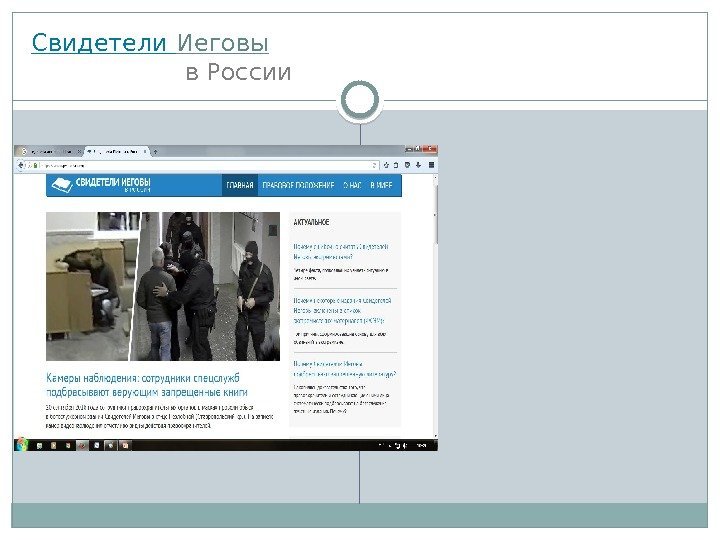Click the АКТУАЛЬНОЕ sidebar heading
The height and width of the screenshot is (540, 720).
[311, 222]
